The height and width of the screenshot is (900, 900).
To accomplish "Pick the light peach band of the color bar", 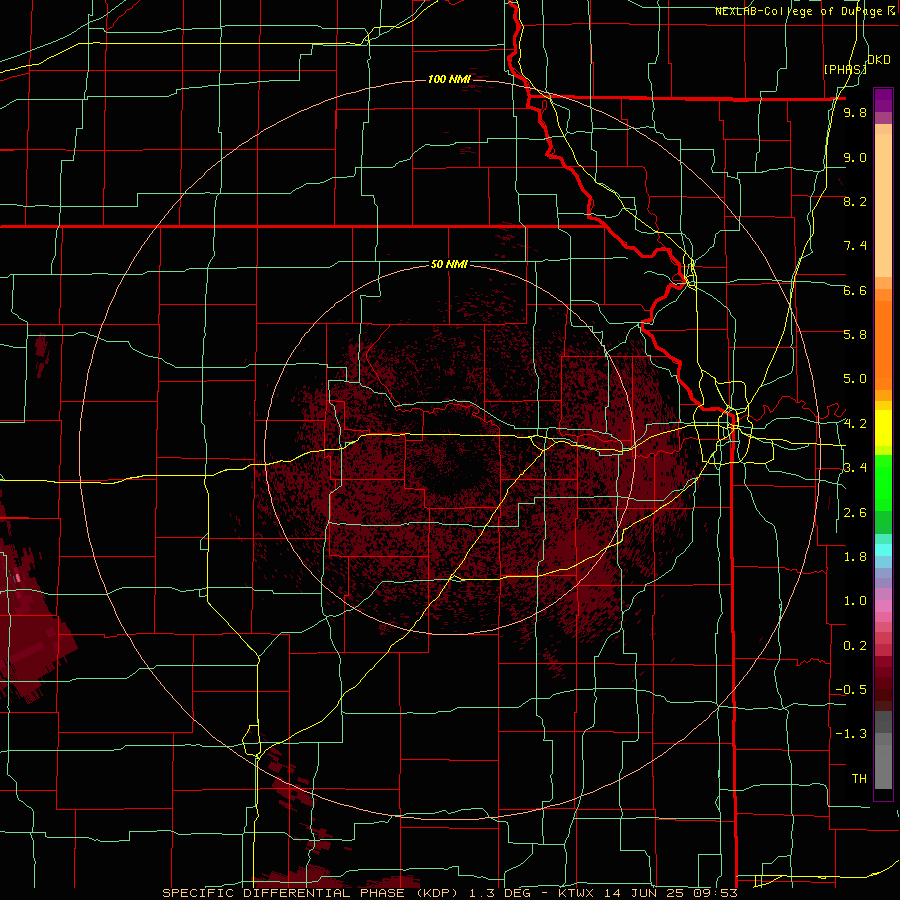I will (883, 205).
